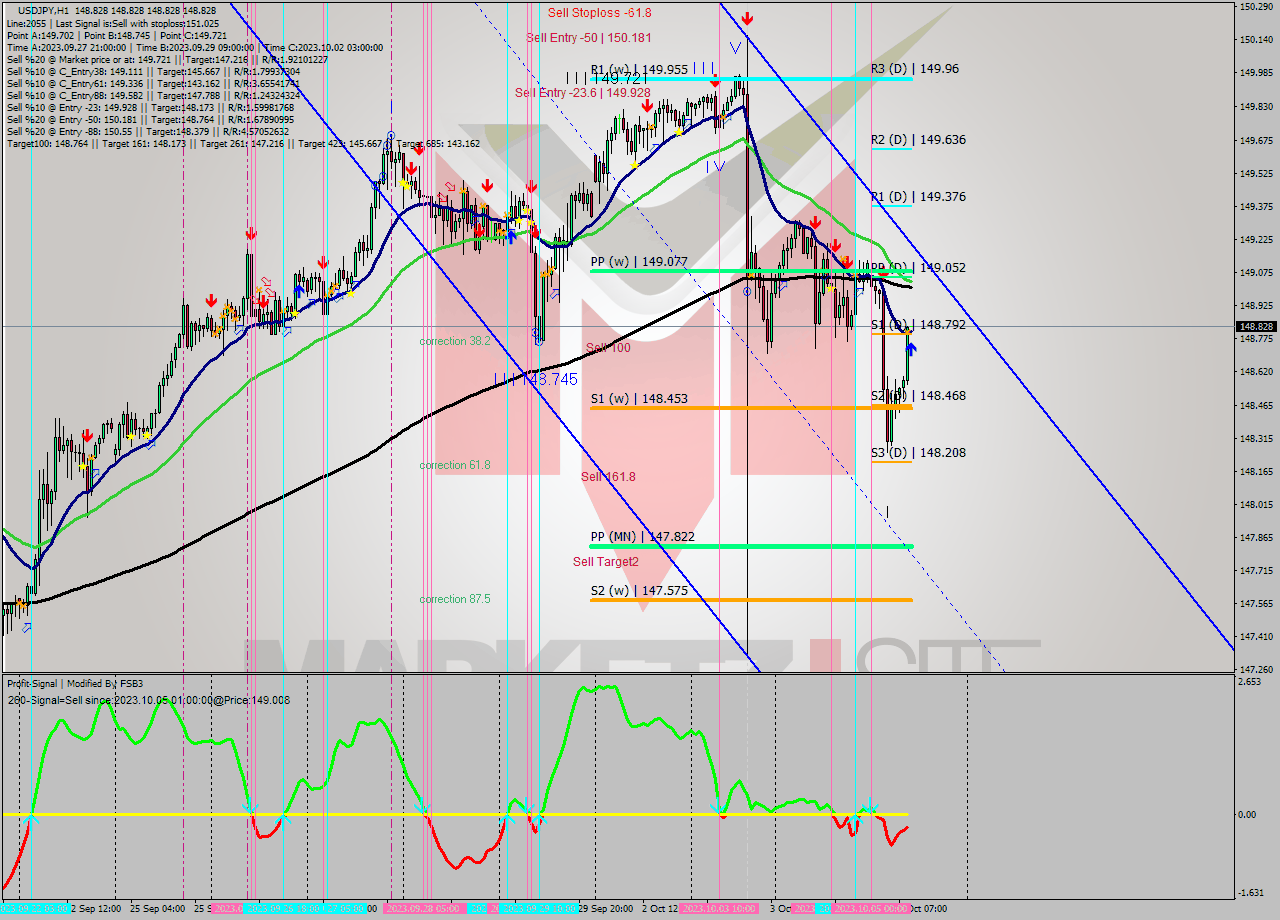The height and width of the screenshot is (920, 1280).
Task: Click the red sell arrow above the highest candle
Action: pyautogui.click(x=747, y=16)
